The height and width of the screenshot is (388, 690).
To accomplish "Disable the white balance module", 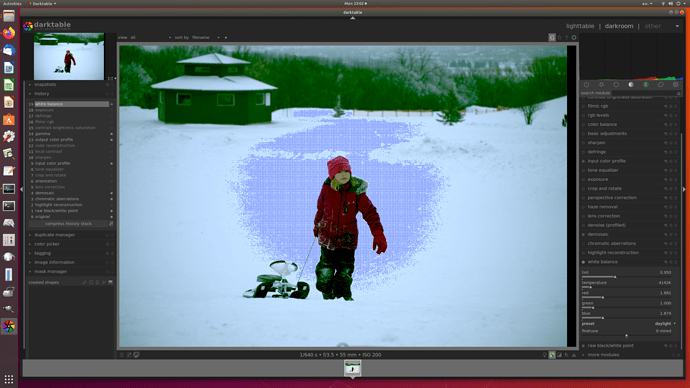I will pos(584,262).
